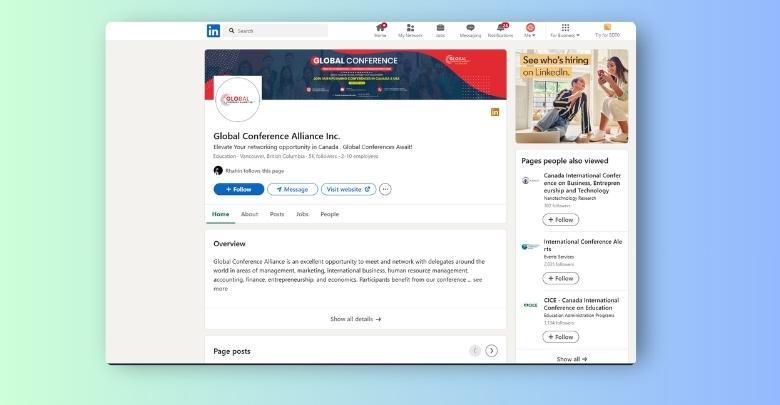The height and width of the screenshot is (405, 780).
Task: Open My Network from the top bar
Action: (410, 30)
